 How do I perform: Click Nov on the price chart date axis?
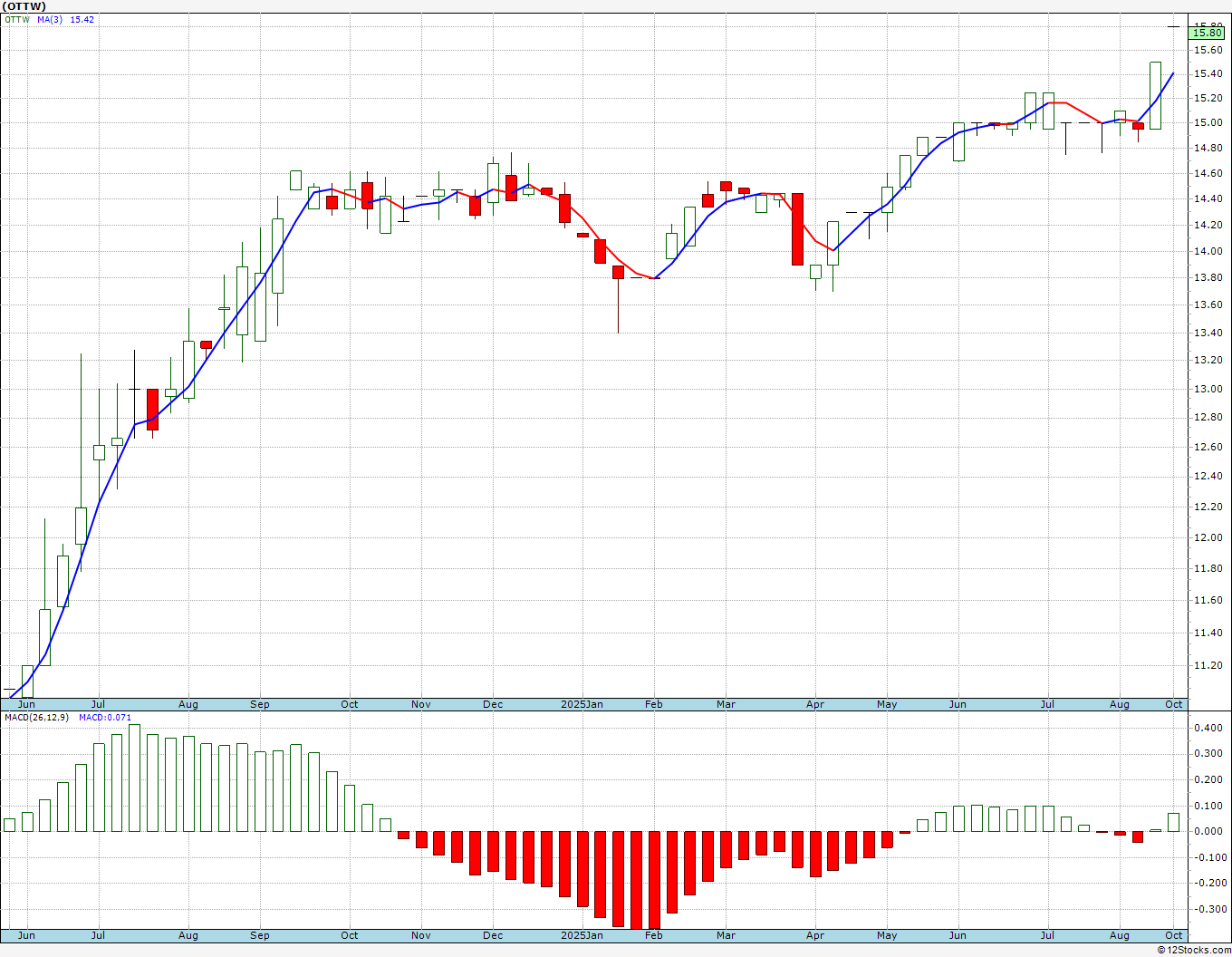point(420,704)
